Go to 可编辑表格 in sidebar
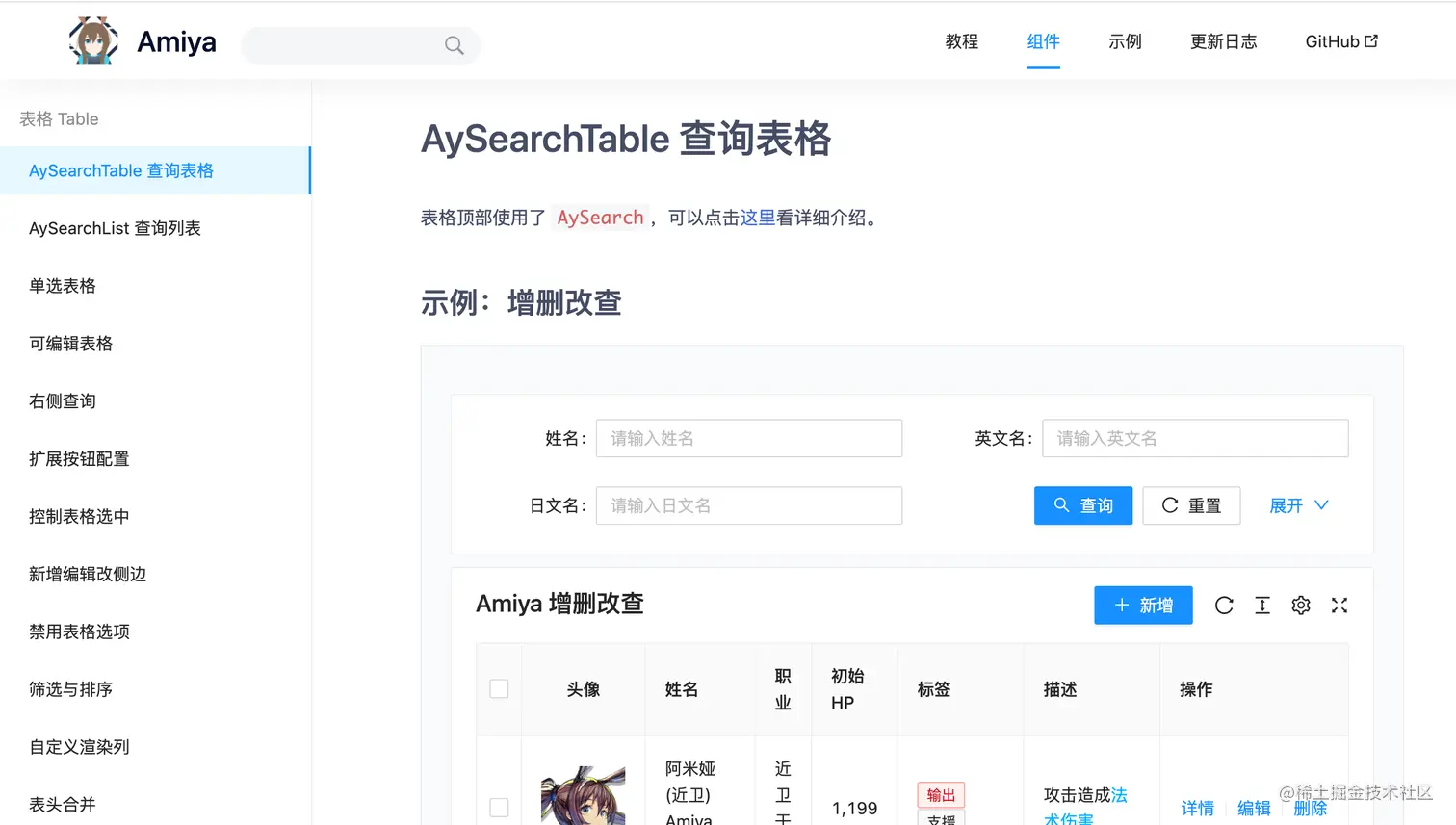 coord(155,344)
